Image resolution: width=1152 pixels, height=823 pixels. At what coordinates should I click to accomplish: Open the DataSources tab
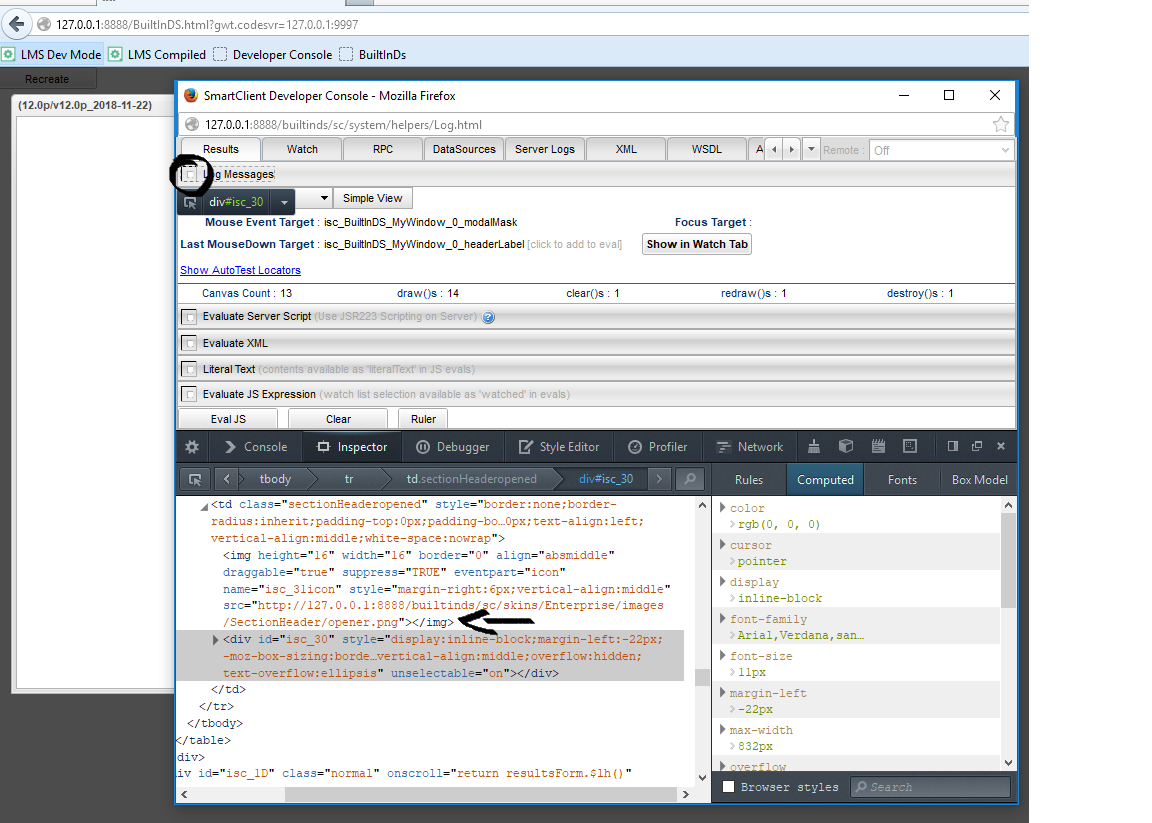(464, 149)
